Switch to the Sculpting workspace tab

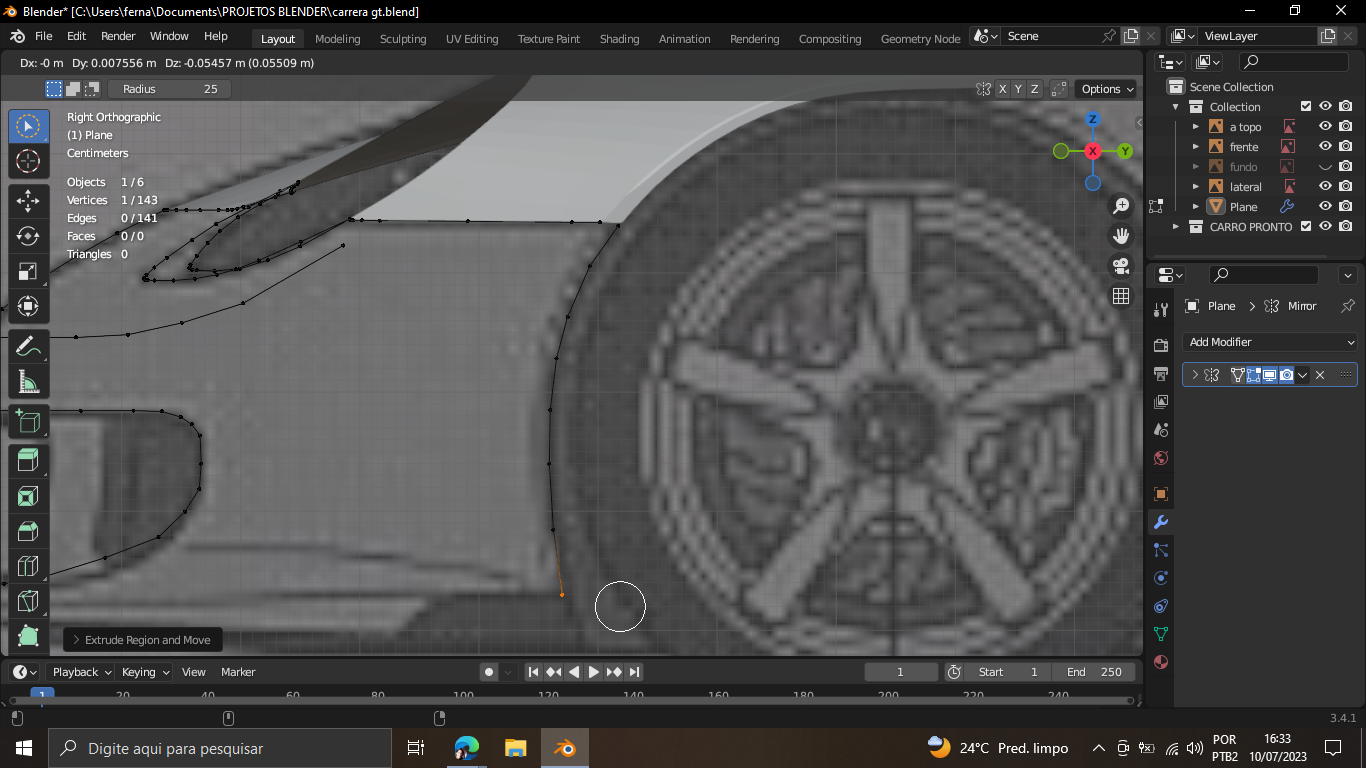pos(403,39)
